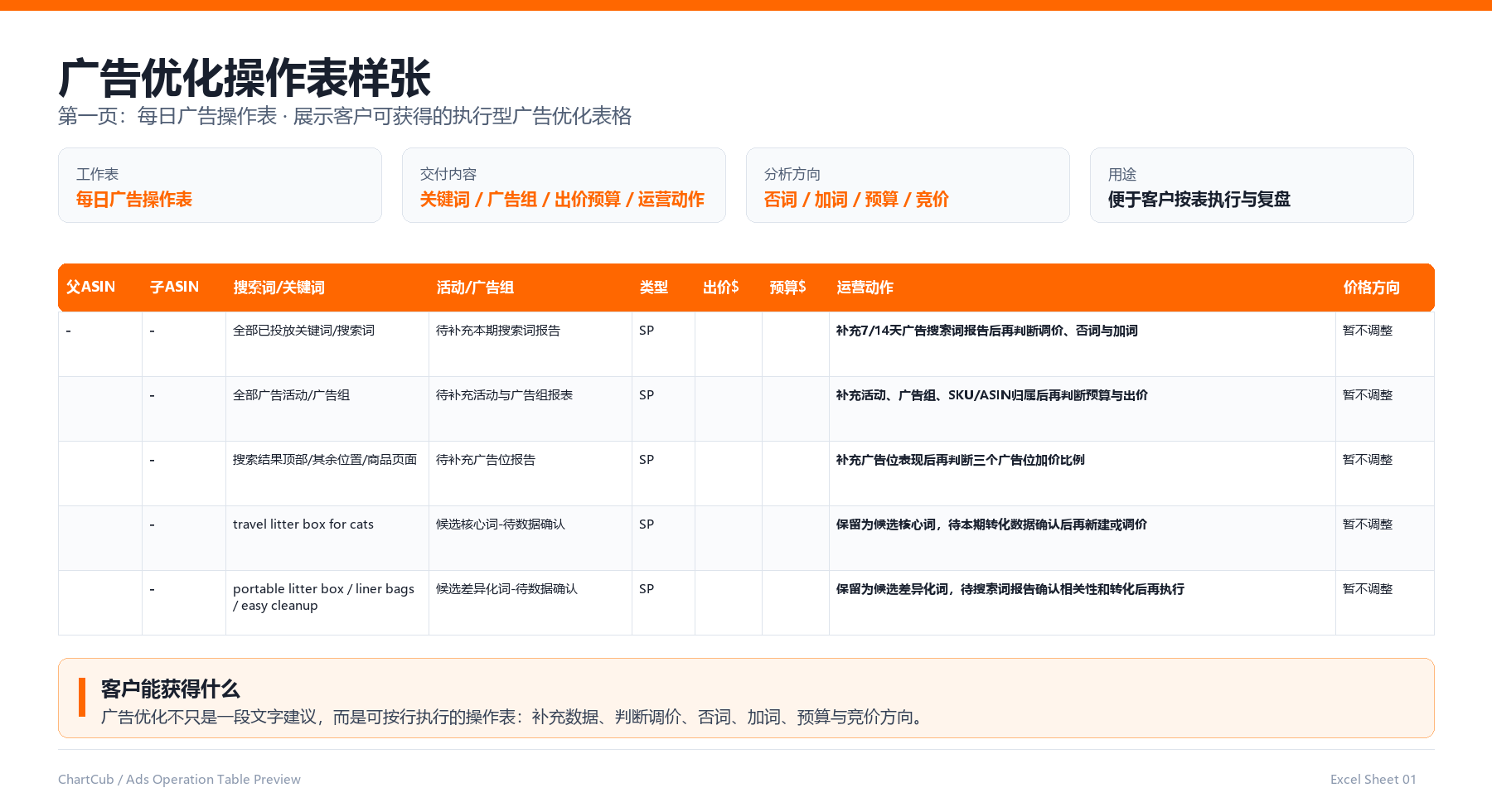This screenshot has height=812, width=1492.
Task: Select the subtitle starting 第一页：每日广告操作表
Action: pos(345,116)
